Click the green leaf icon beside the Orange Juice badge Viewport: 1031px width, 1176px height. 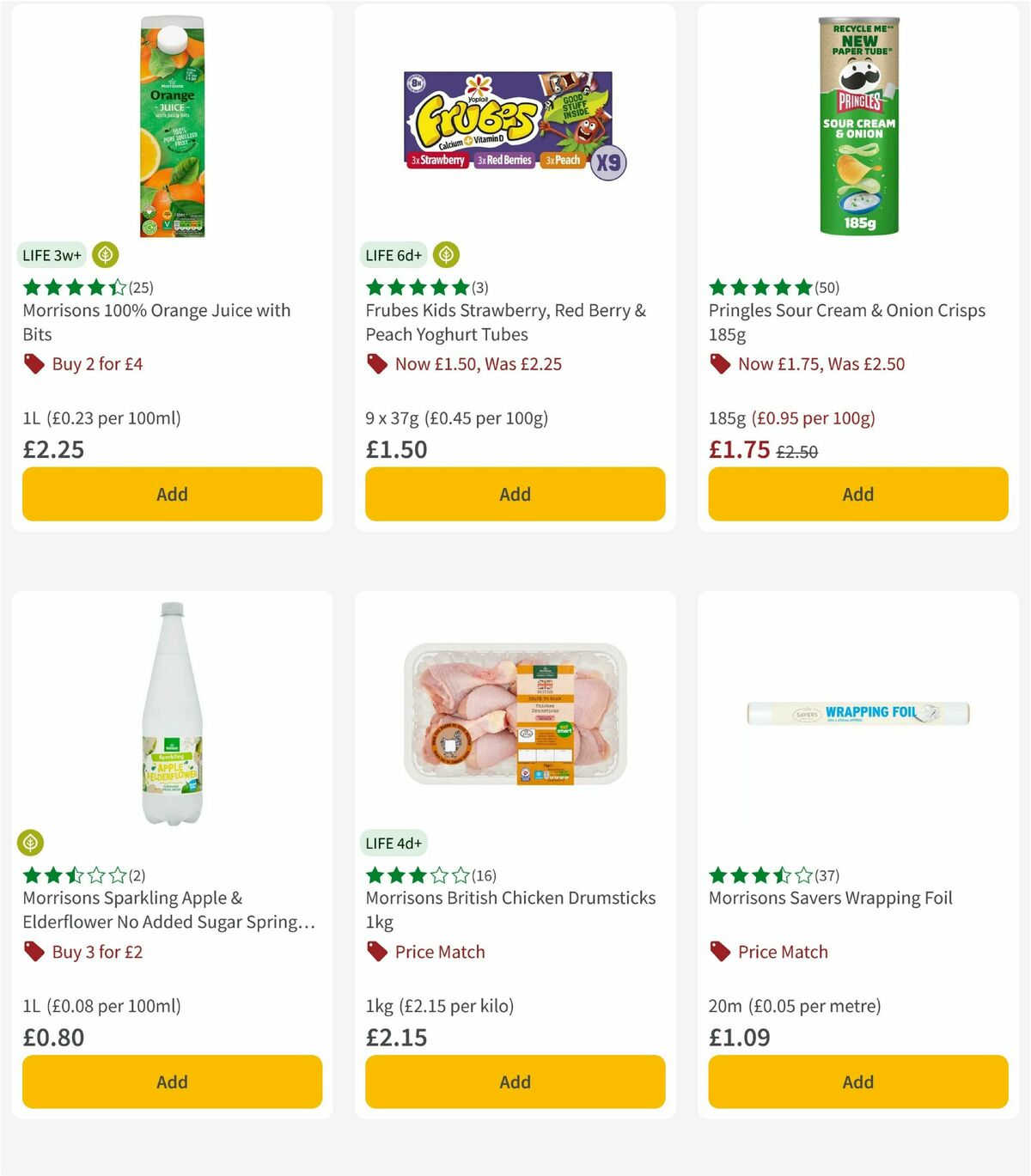tap(104, 254)
